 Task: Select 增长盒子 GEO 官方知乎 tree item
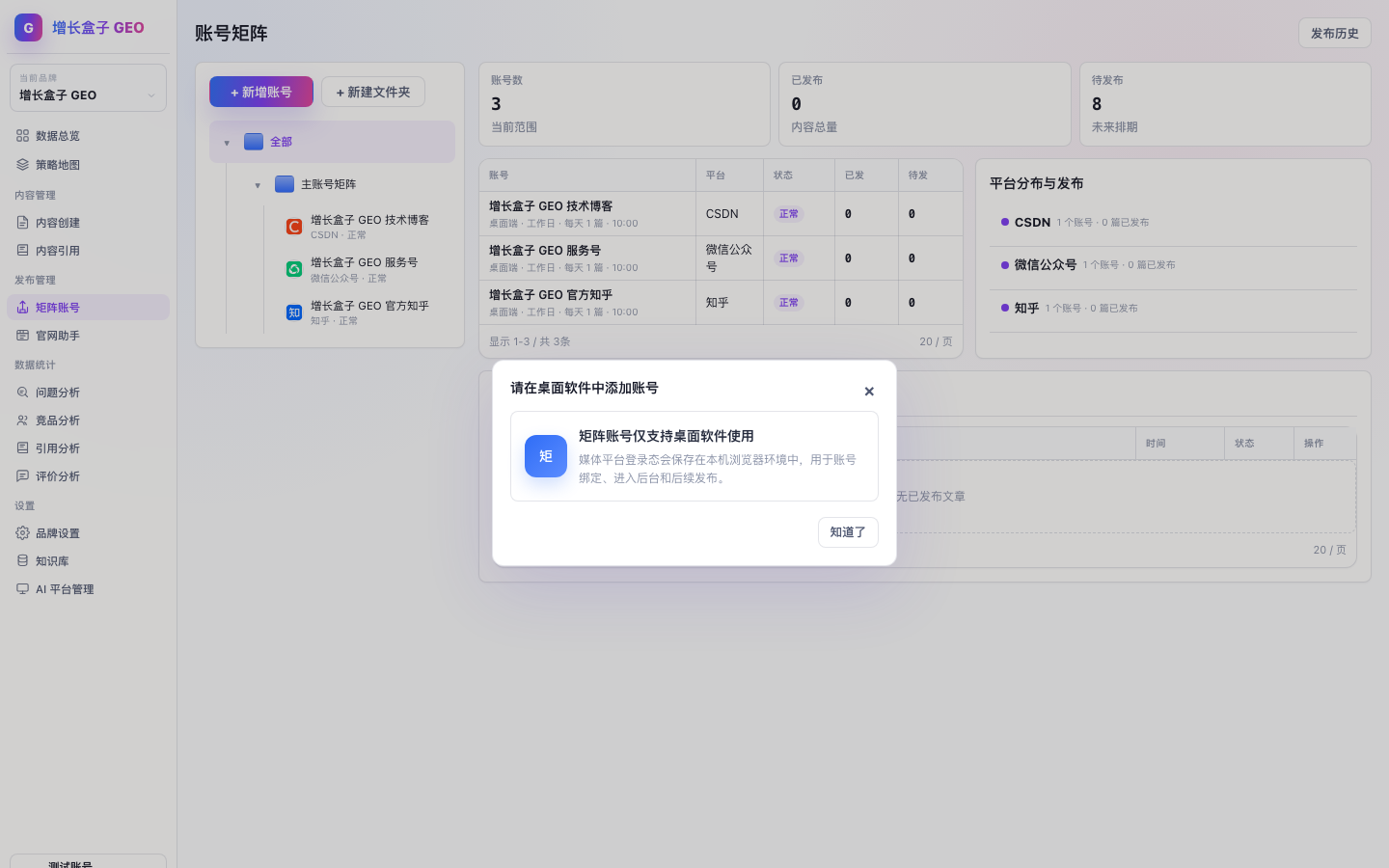pos(368,312)
